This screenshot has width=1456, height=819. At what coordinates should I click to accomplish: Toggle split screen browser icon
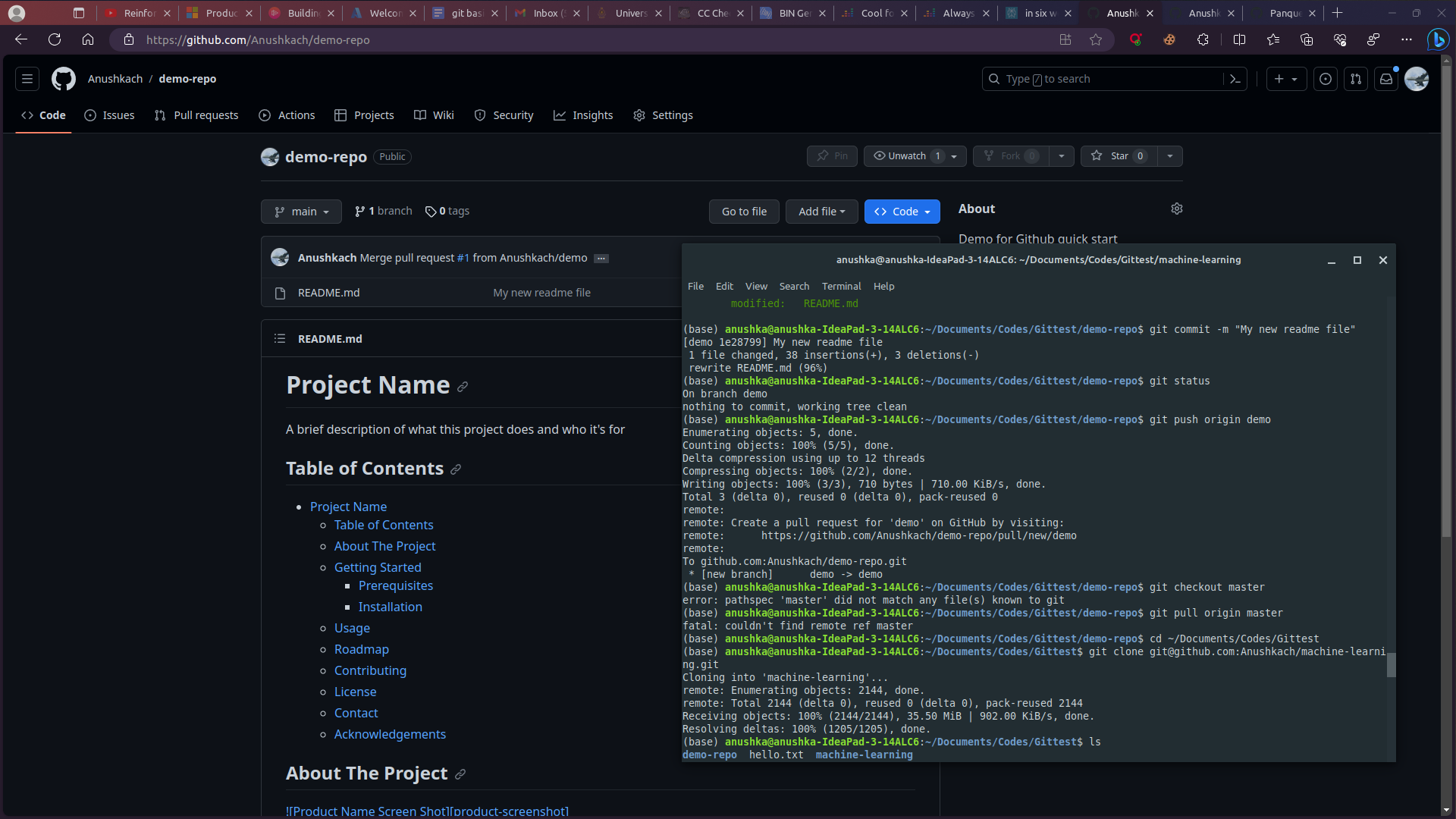(x=1240, y=39)
